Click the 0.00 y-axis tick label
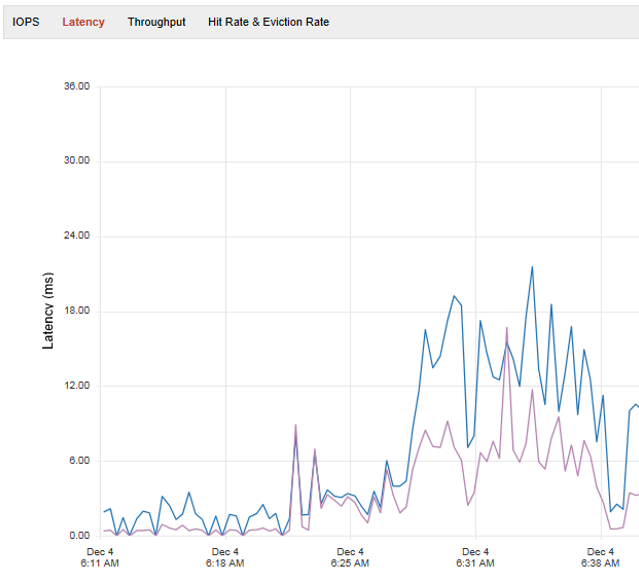Image resolution: width=639 pixels, height=578 pixels. tap(79, 536)
